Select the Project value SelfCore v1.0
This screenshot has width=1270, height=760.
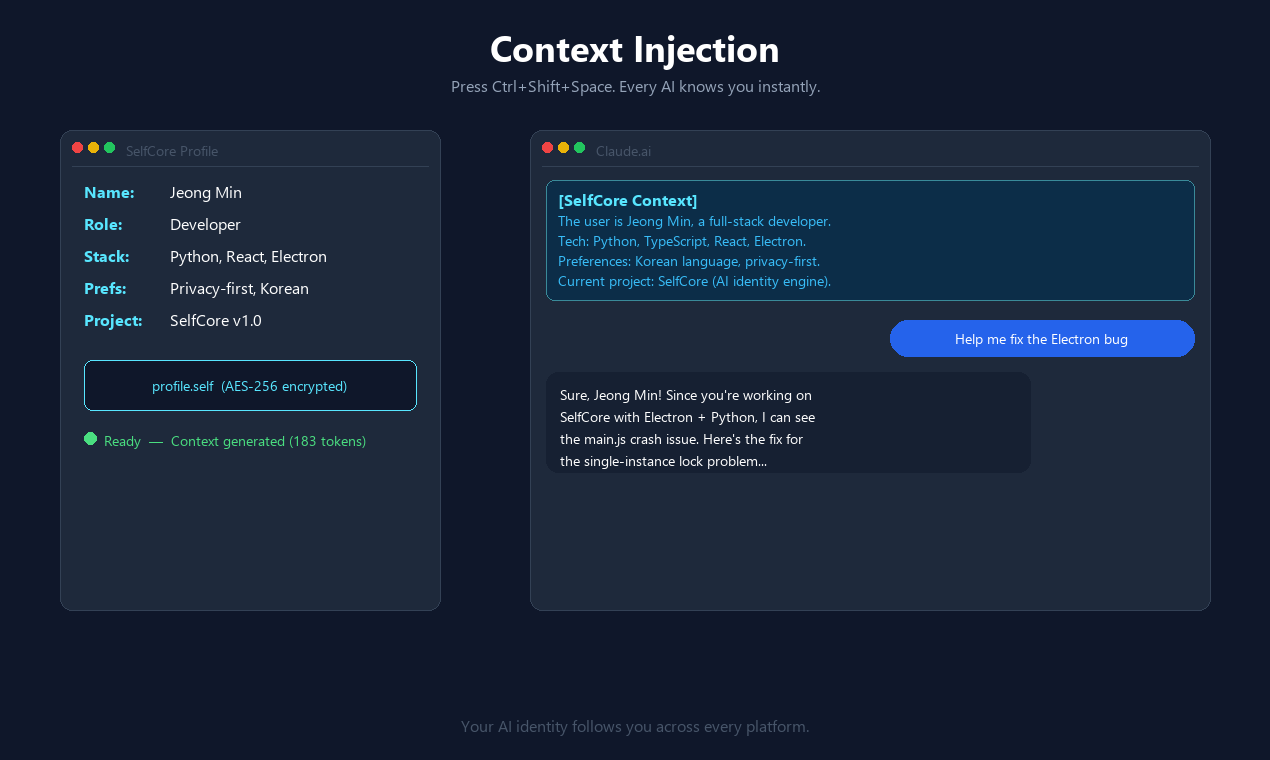click(216, 321)
